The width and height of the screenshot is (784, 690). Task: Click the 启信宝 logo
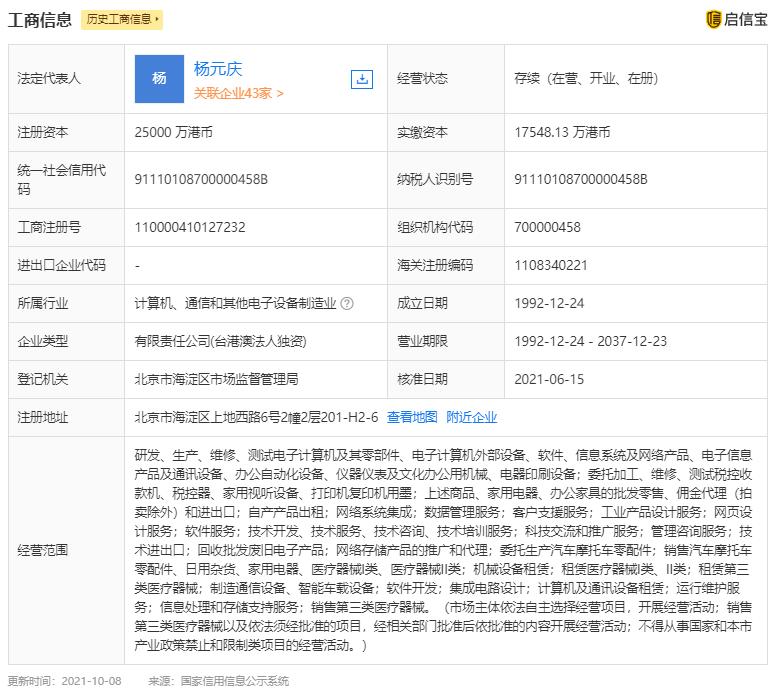pyautogui.click(x=736, y=20)
